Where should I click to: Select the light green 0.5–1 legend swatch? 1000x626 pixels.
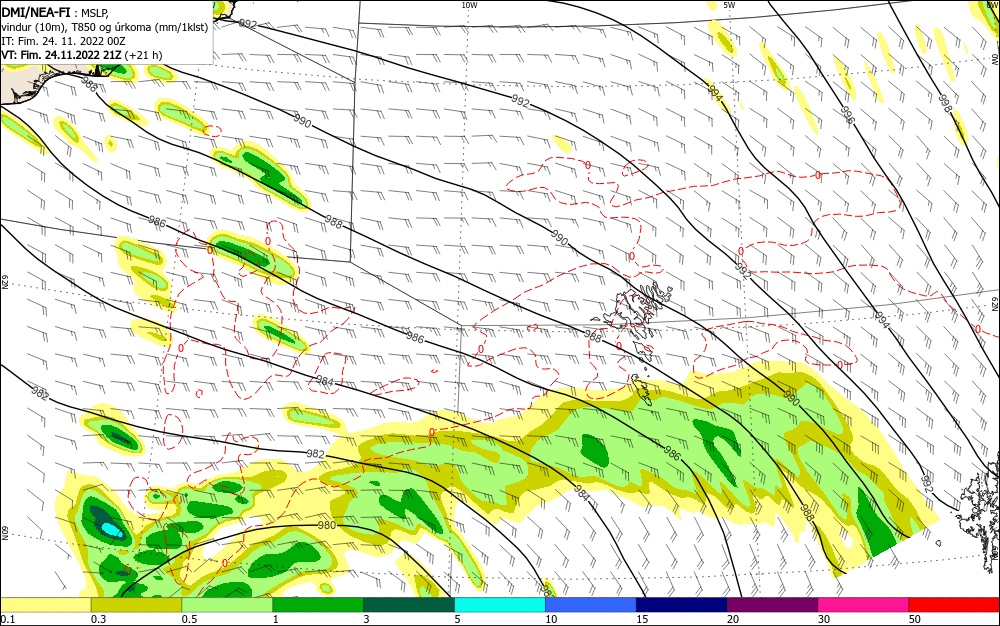(x=227, y=605)
